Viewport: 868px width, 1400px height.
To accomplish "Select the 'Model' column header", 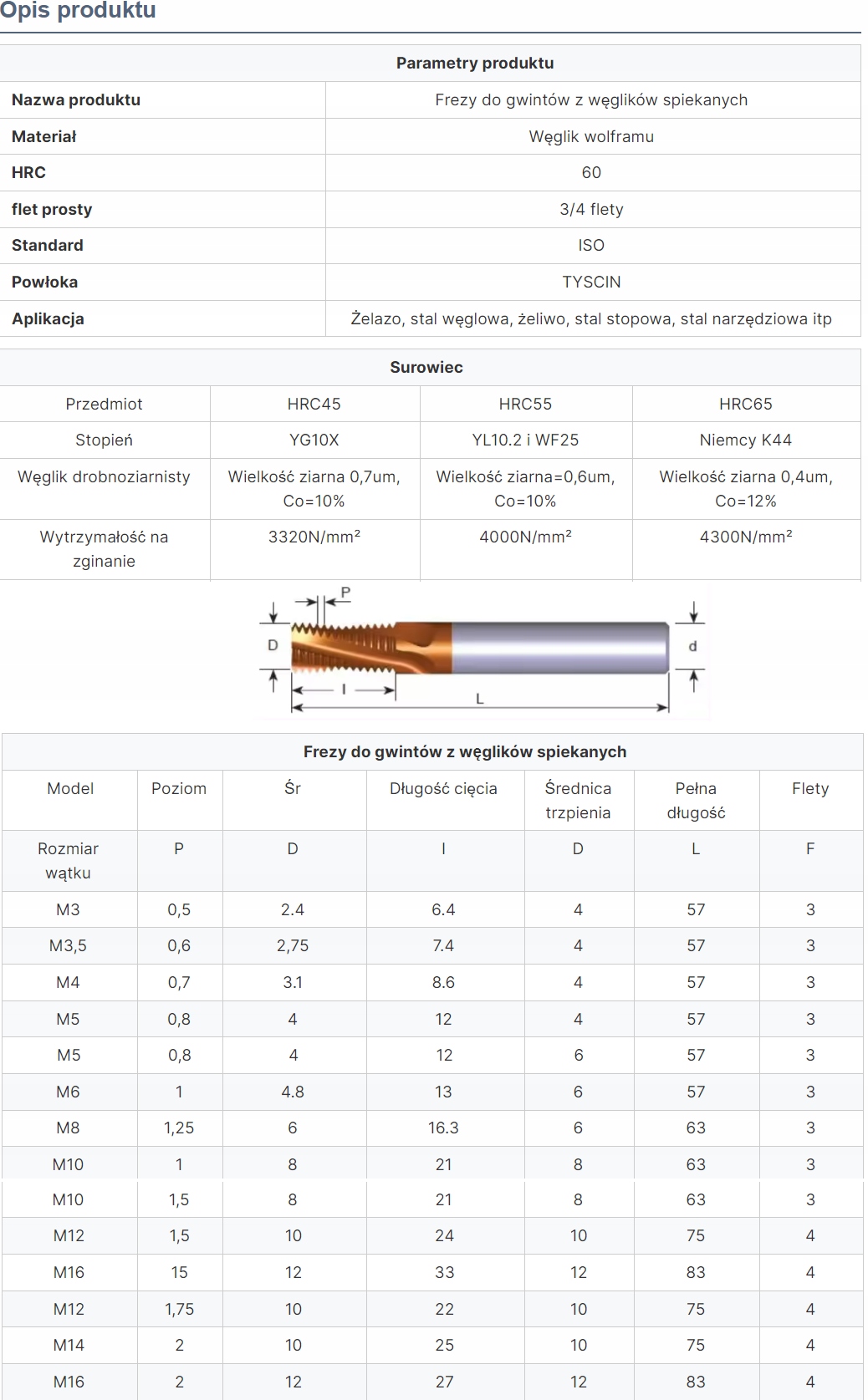I will (70, 788).
